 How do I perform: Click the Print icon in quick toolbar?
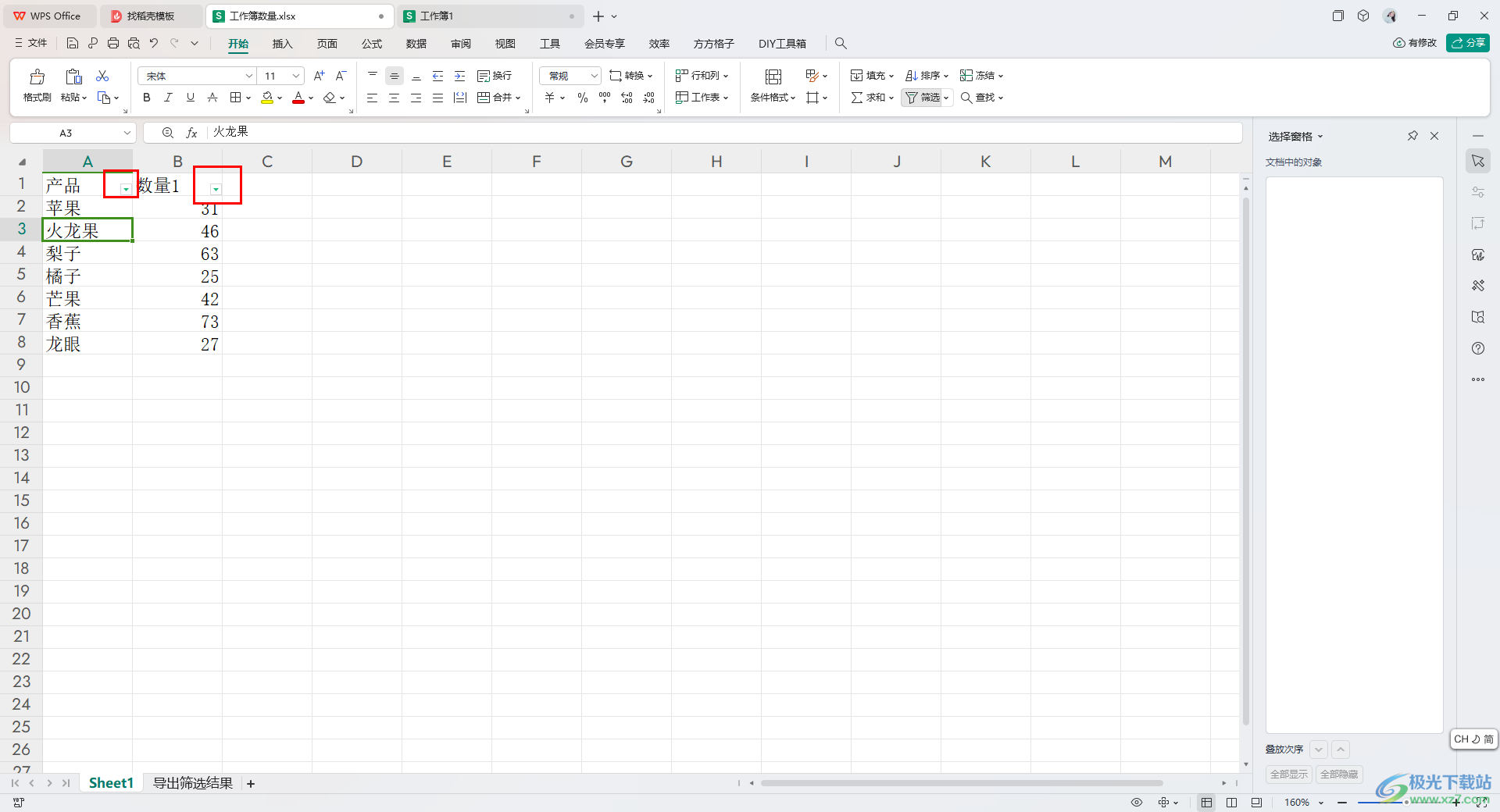113,43
